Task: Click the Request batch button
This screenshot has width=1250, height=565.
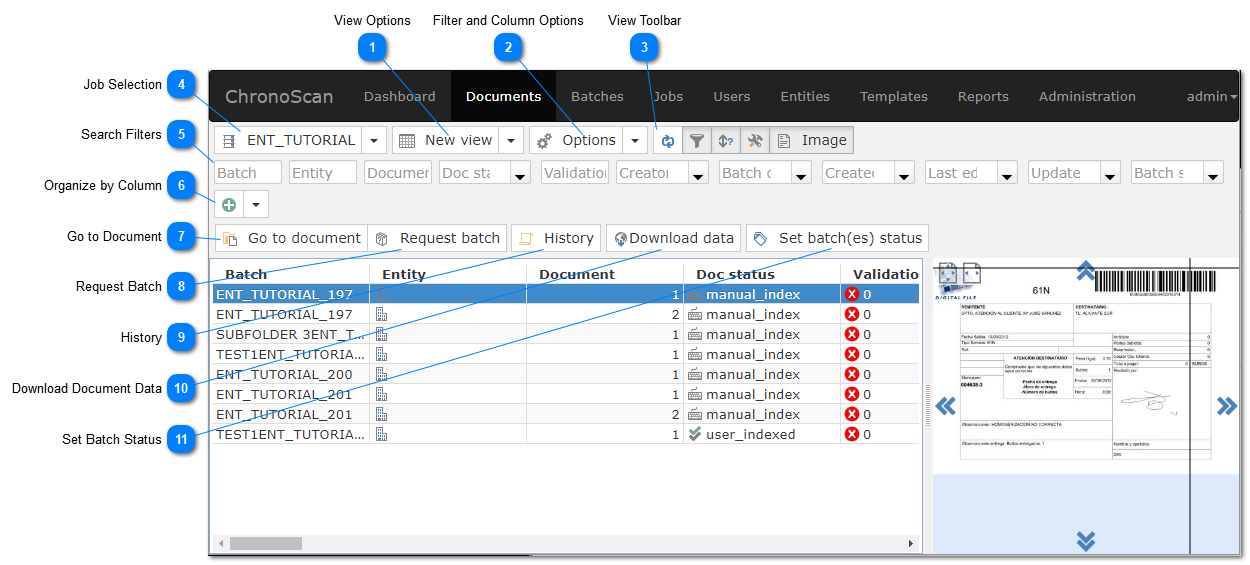Action: [437, 238]
